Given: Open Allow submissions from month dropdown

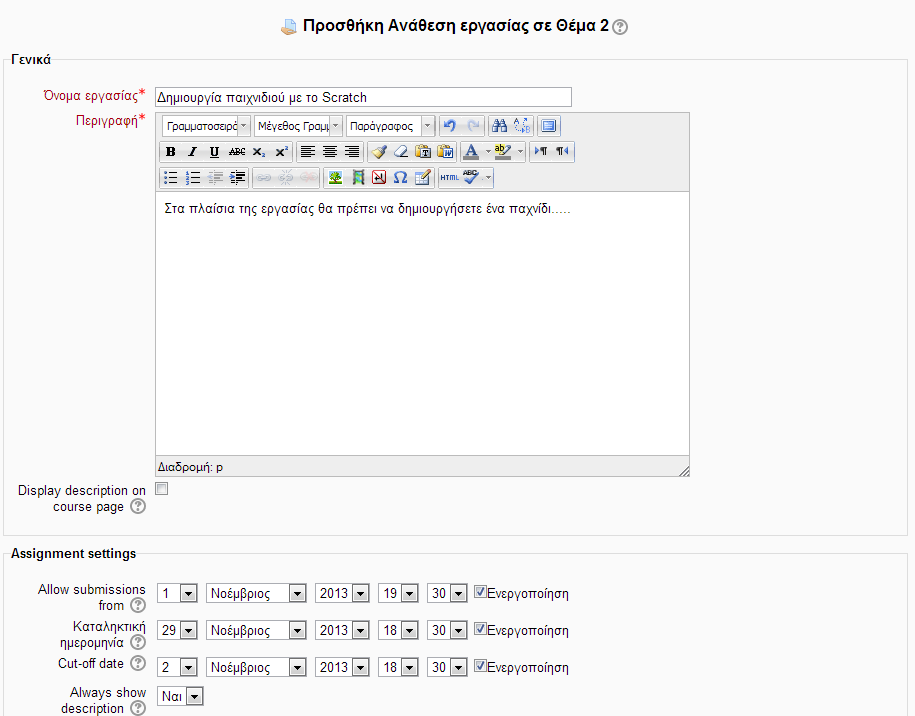Looking at the screenshot, I should pyautogui.click(x=256, y=593).
